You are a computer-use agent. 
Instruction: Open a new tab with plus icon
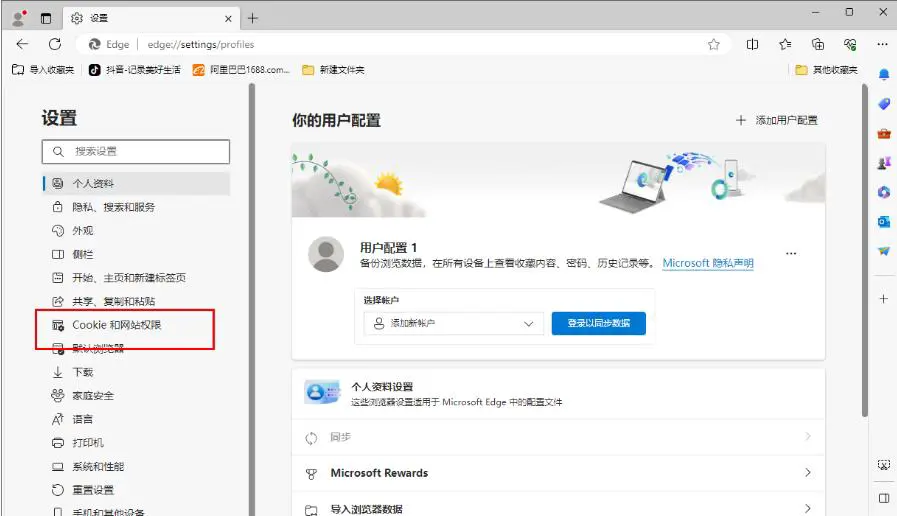pos(252,18)
